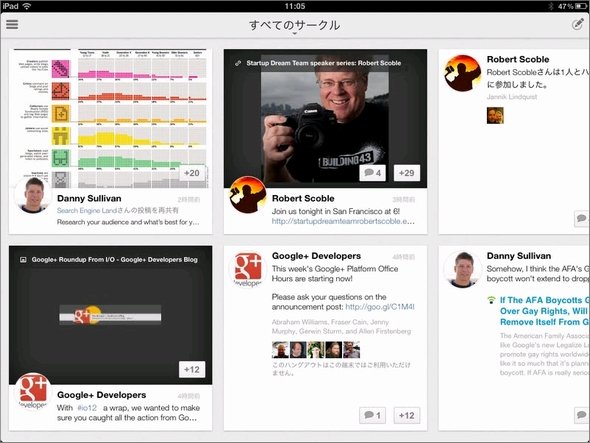Tap +29 on Robert Scoble photo post
The height and width of the screenshot is (443, 590).
[407, 173]
